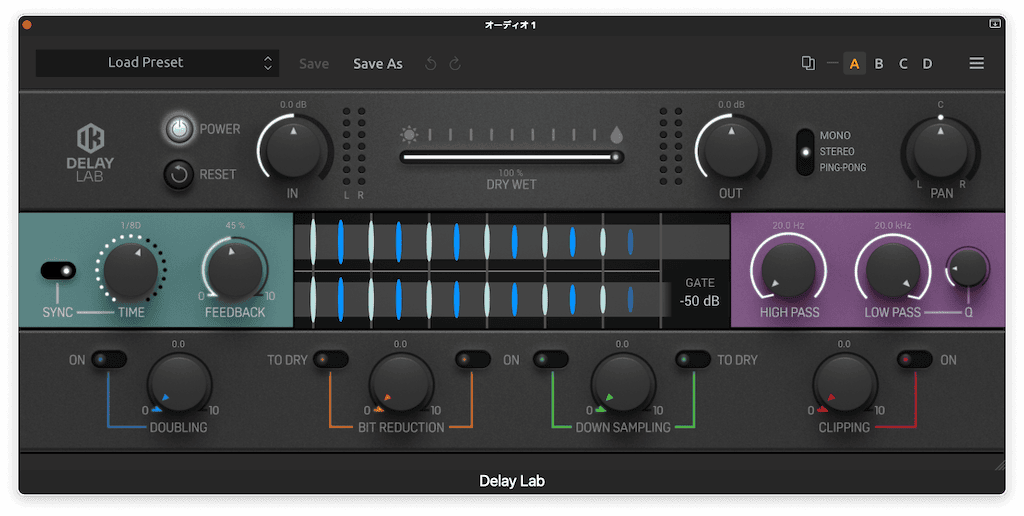Image resolution: width=1024 pixels, height=516 pixels.
Task: Click the delay TIME knob
Action: coord(131,270)
